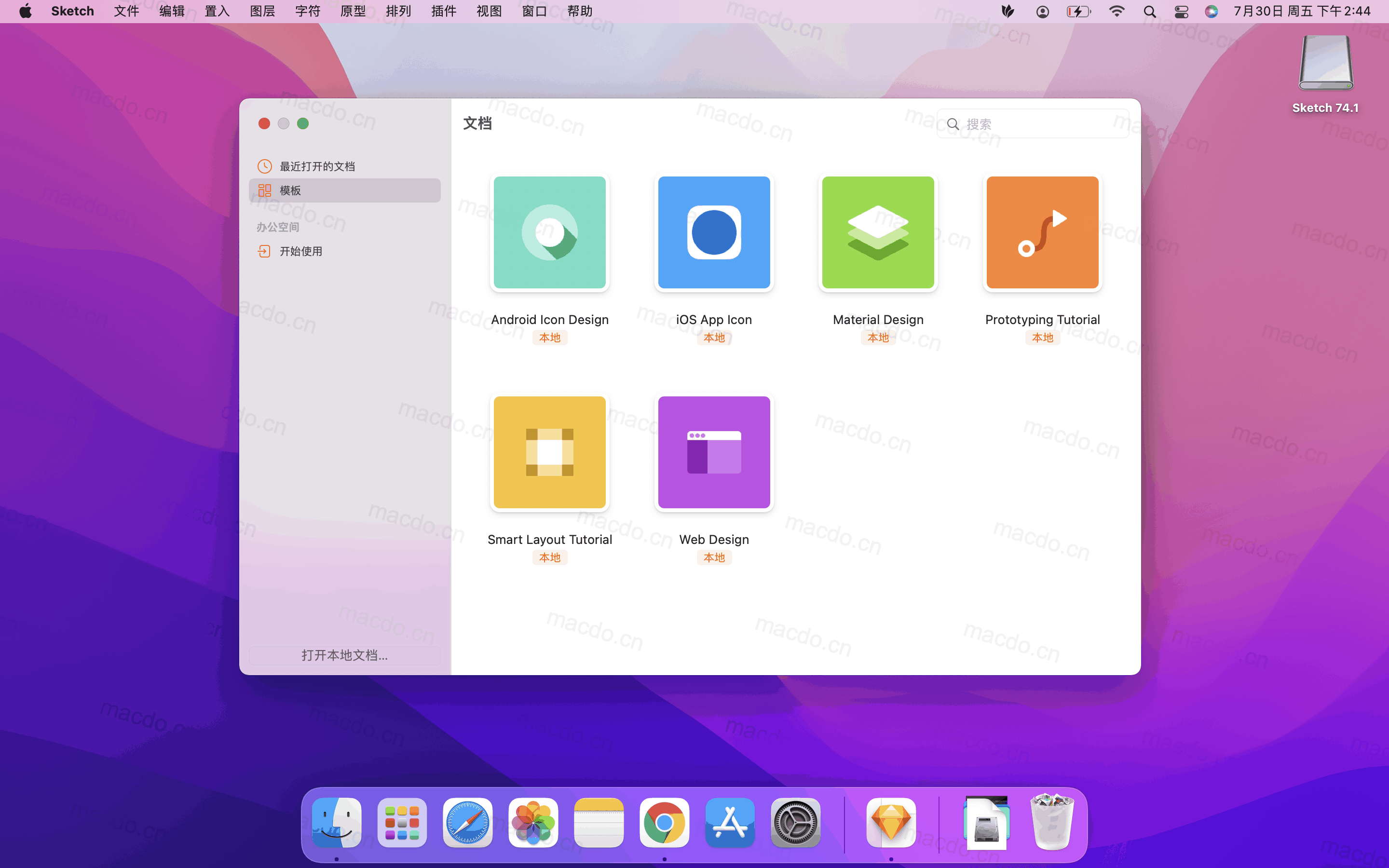
Task: Click the 本地 tag under Android Icon Design
Action: click(x=549, y=338)
